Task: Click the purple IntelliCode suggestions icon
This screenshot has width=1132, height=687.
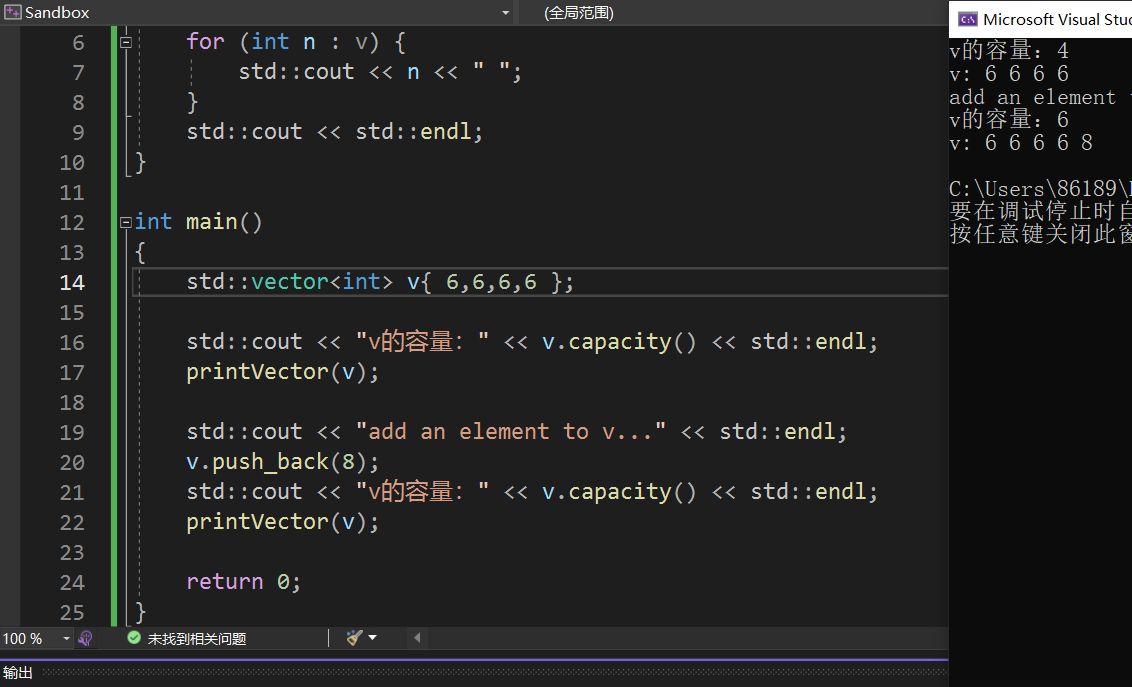Action: point(86,638)
